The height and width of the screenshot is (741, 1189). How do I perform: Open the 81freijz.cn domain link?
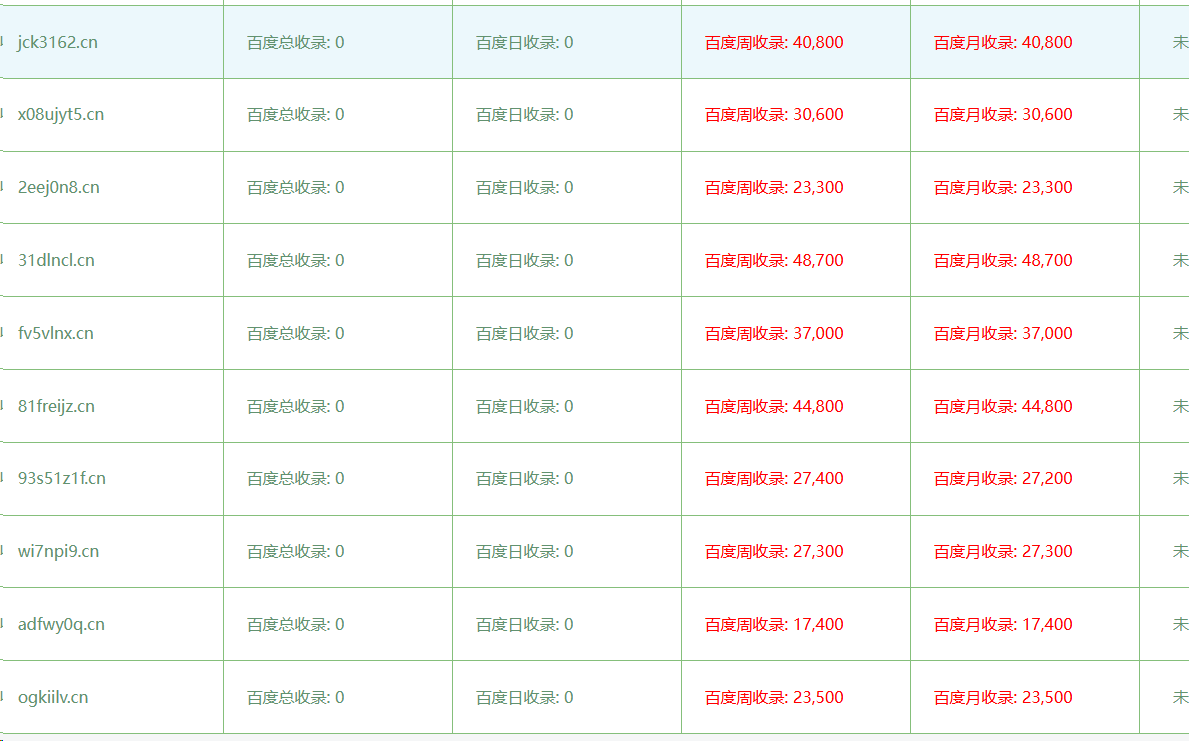[56, 407]
